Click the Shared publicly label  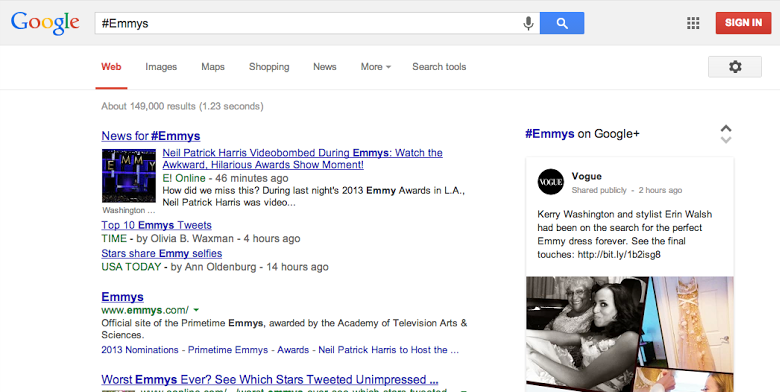tap(599, 190)
